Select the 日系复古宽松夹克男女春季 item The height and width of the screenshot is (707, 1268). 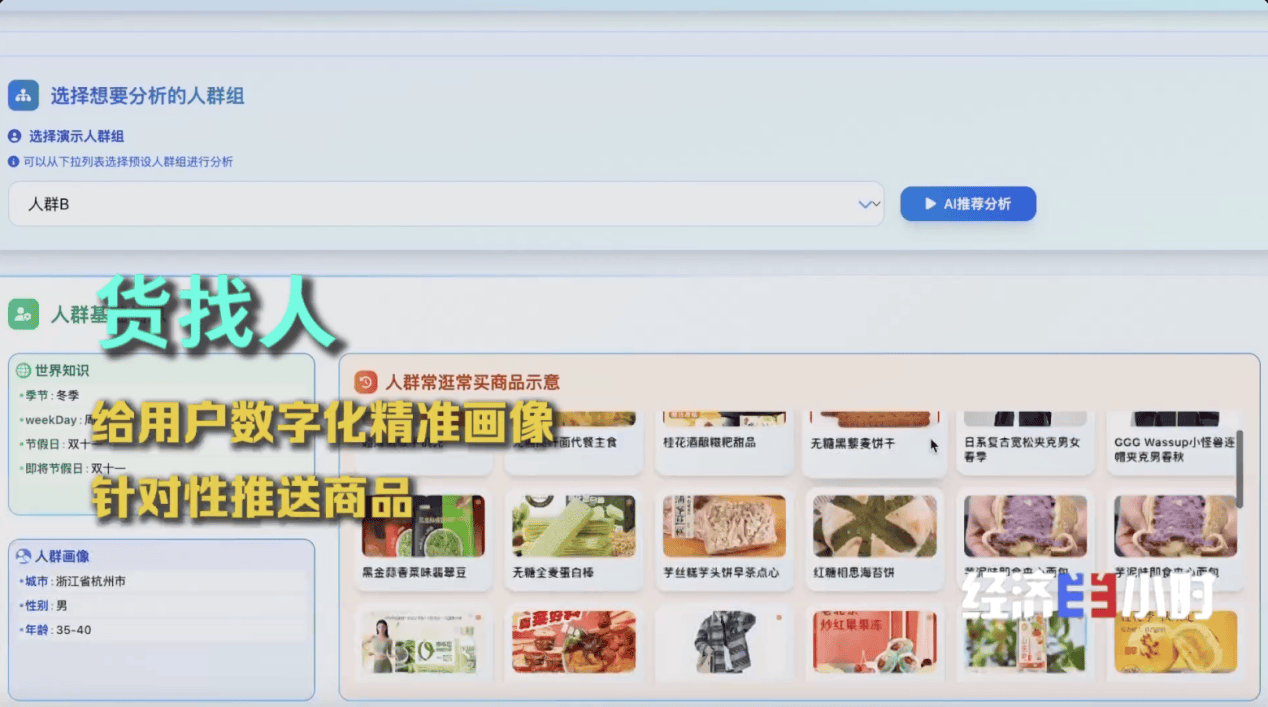1022,448
